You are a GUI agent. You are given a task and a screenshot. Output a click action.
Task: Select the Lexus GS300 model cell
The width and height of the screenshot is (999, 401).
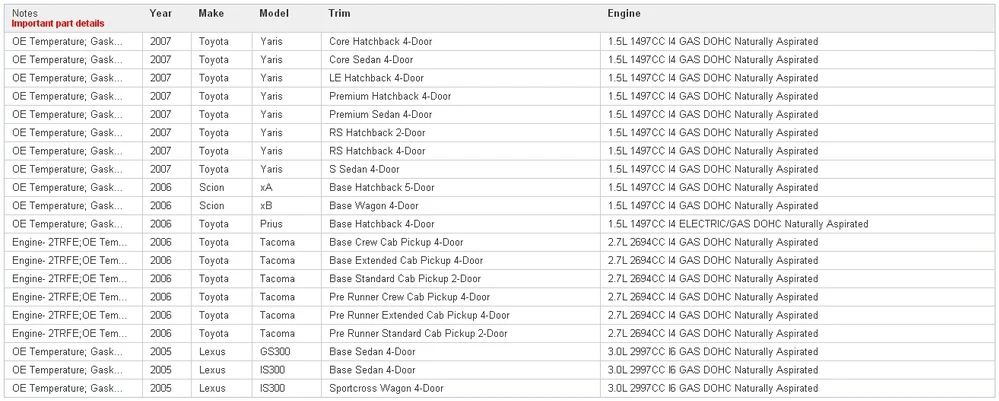point(288,352)
